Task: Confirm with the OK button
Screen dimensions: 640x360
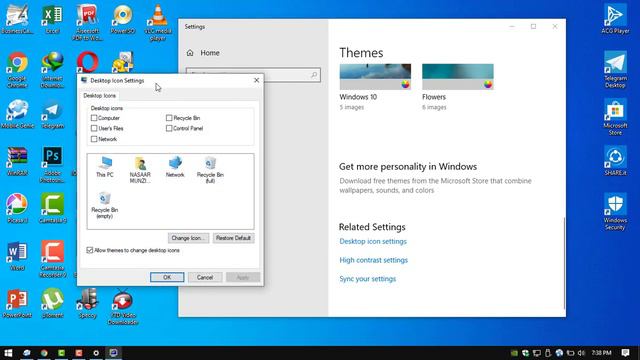Action: 167,277
